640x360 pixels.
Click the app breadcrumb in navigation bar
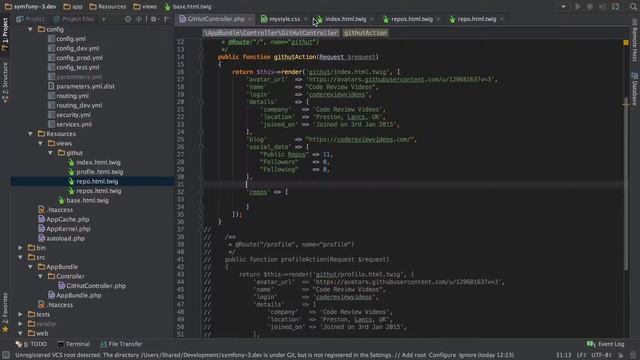(x=73, y=7)
